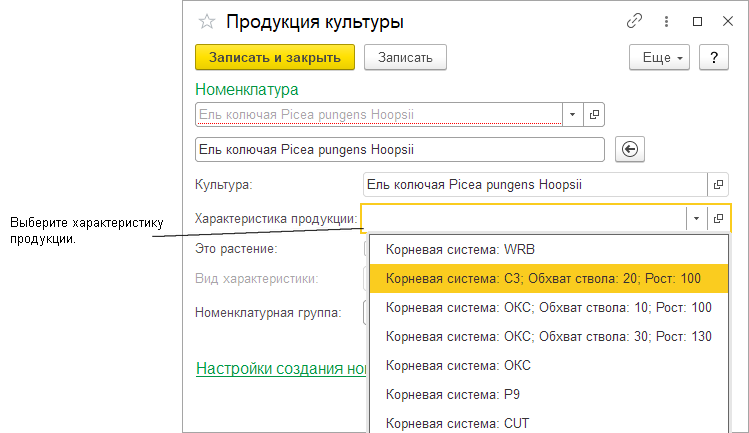Open the Еще menu
Image resolution: width=749 pixels, height=433 pixels.
pos(660,57)
